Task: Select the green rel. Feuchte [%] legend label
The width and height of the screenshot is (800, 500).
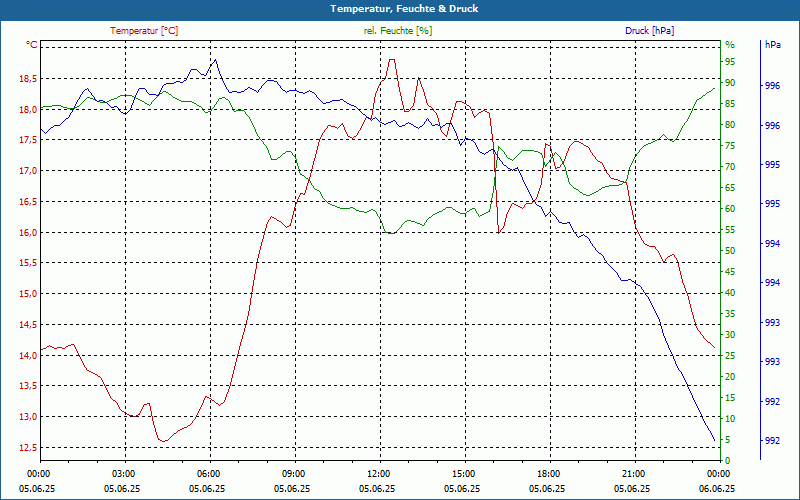Action: [x=398, y=31]
